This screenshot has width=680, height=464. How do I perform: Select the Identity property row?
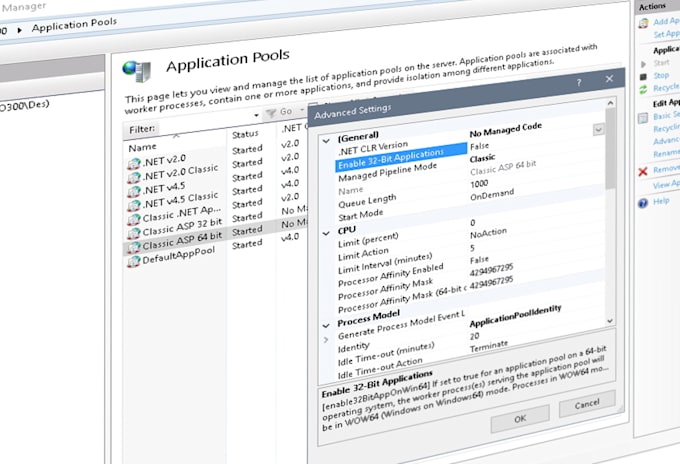pos(354,347)
